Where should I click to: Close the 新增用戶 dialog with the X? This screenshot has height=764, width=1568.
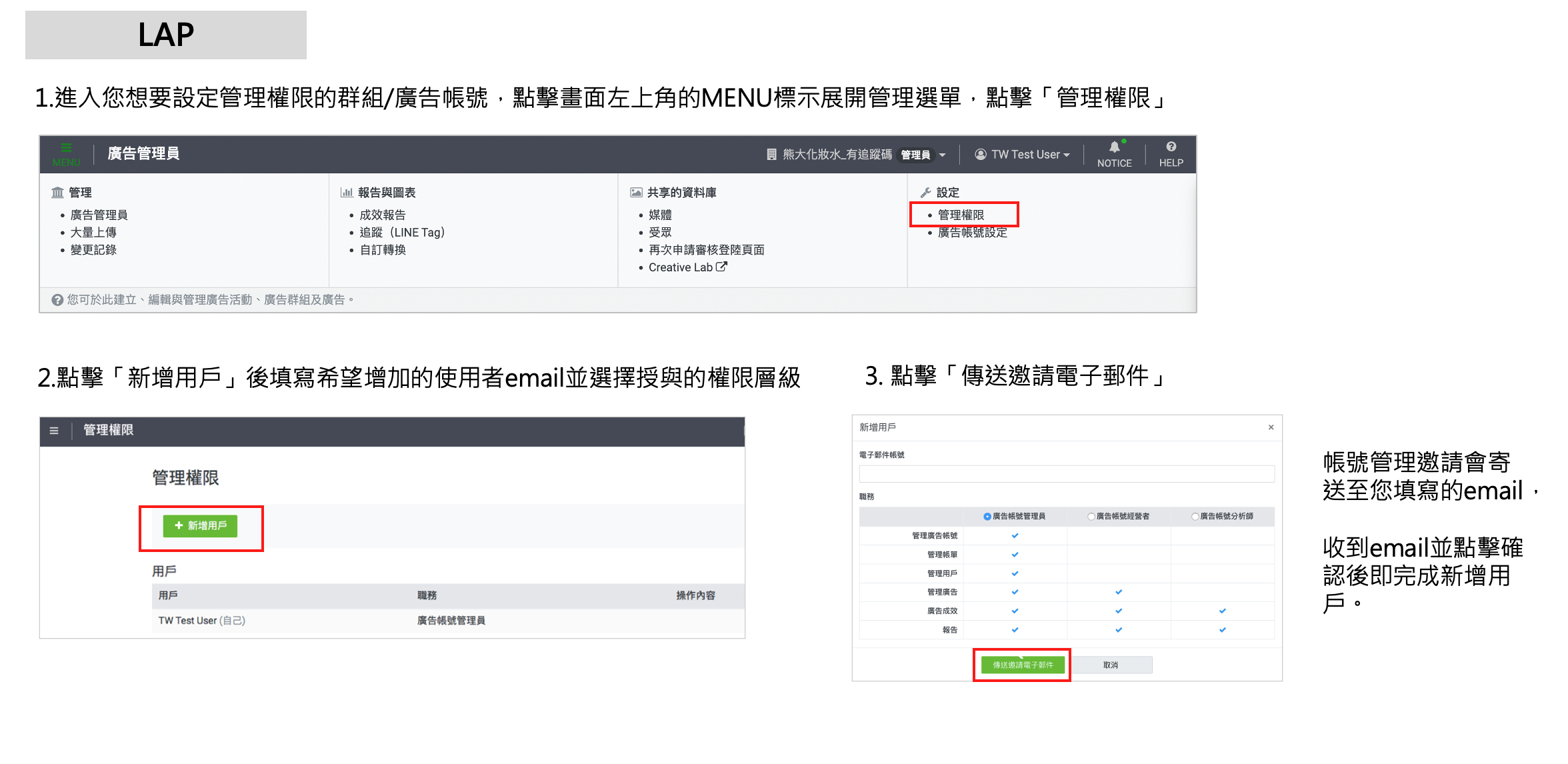[1271, 427]
